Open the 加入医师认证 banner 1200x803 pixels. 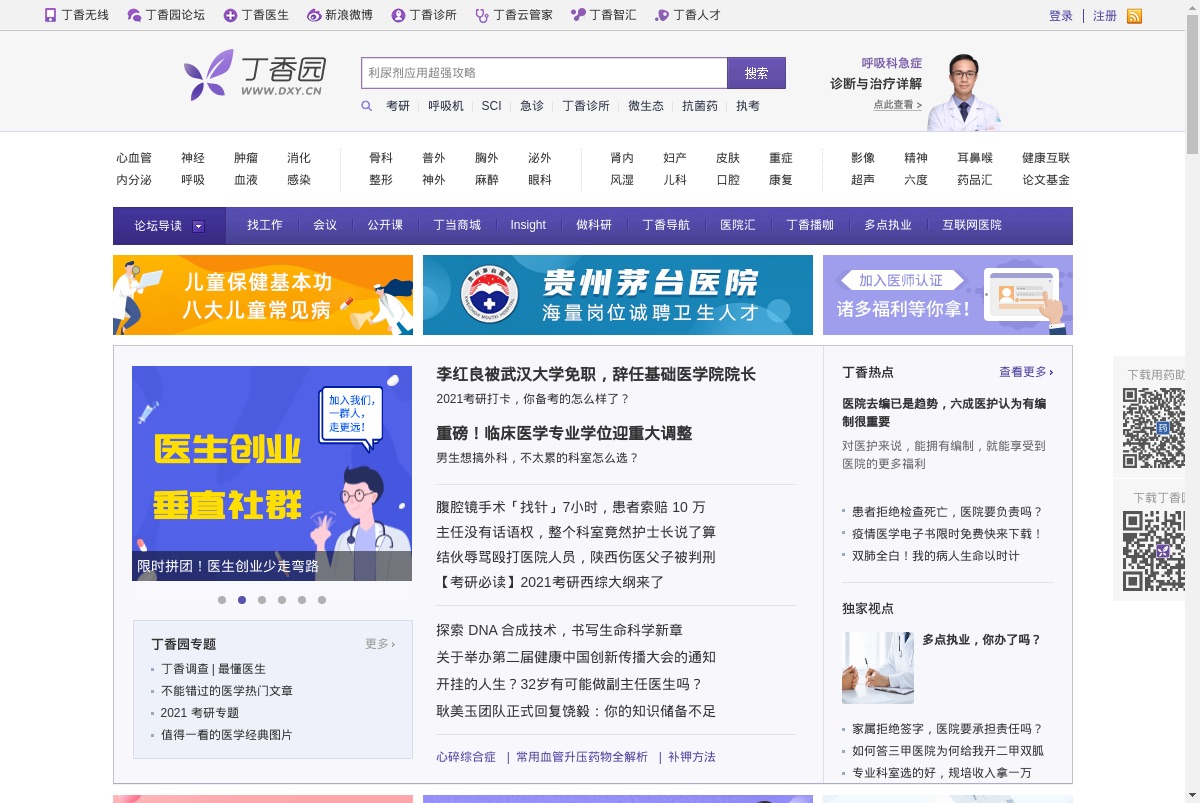click(x=948, y=295)
